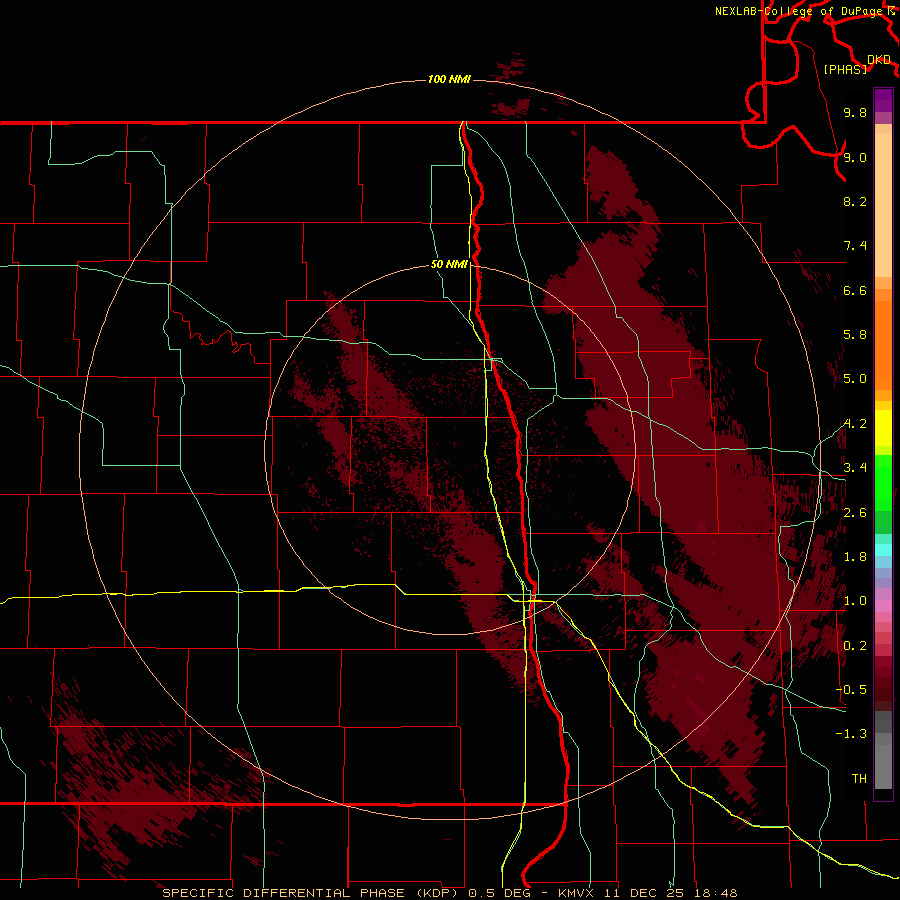Click the bright green band of the color bar
This screenshot has width=900, height=900.
click(x=883, y=481)
